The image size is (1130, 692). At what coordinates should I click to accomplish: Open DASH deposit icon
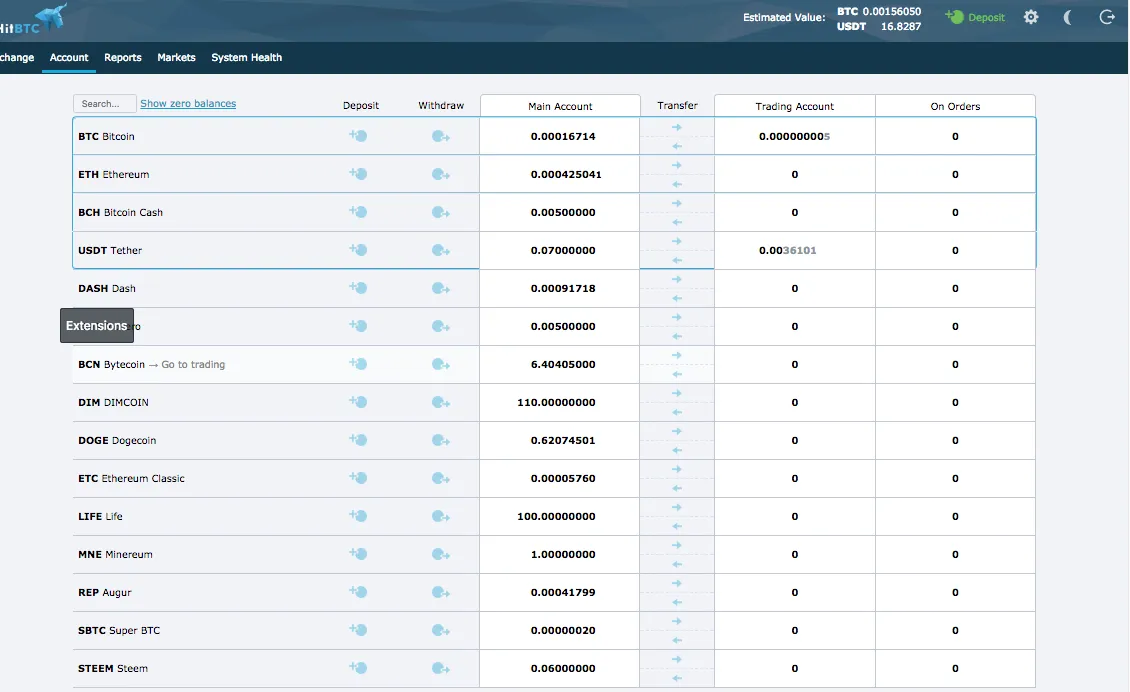358,288
